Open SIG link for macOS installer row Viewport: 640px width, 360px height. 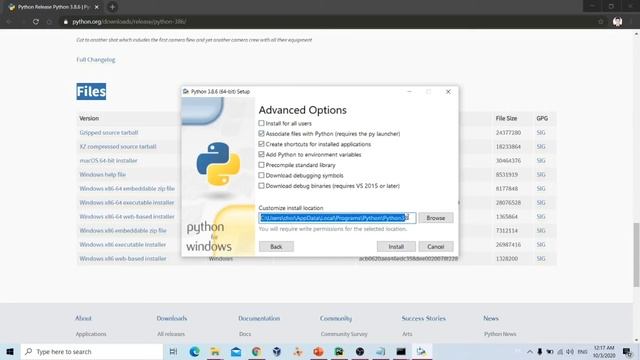pyautogui.click(x=541, y=160)
